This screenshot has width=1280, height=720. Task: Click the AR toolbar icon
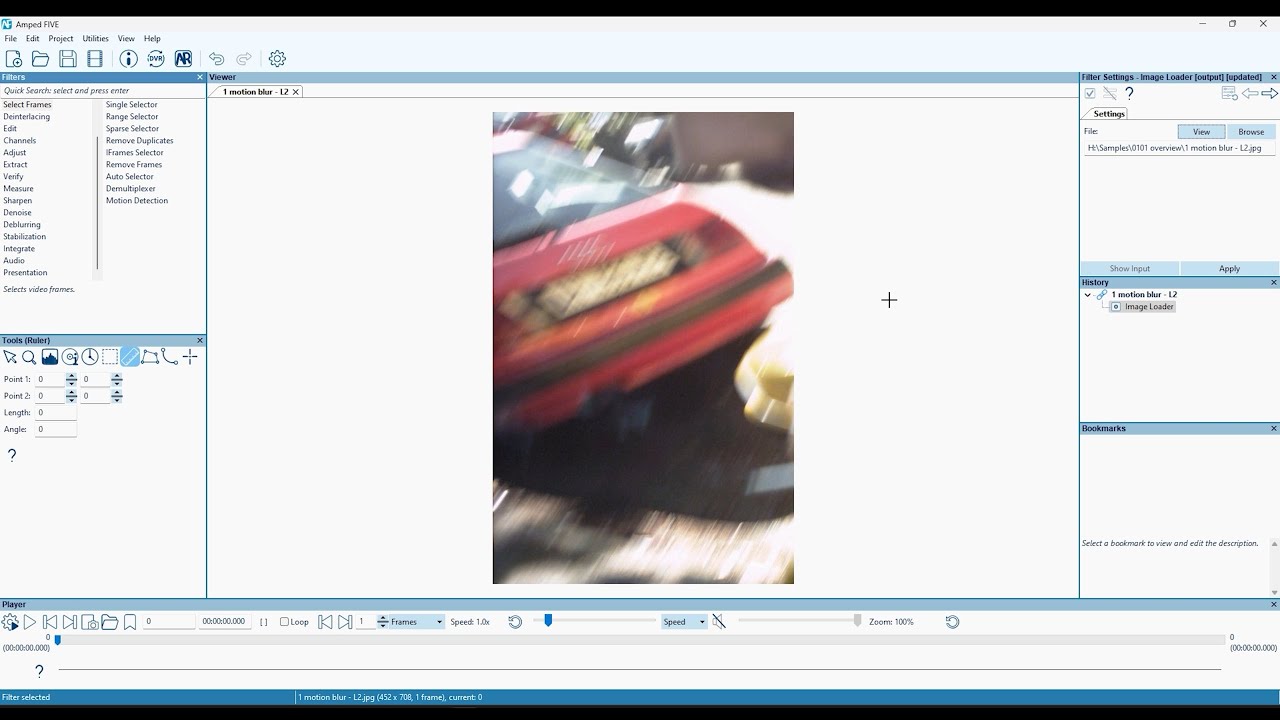(x=183, y=59)
